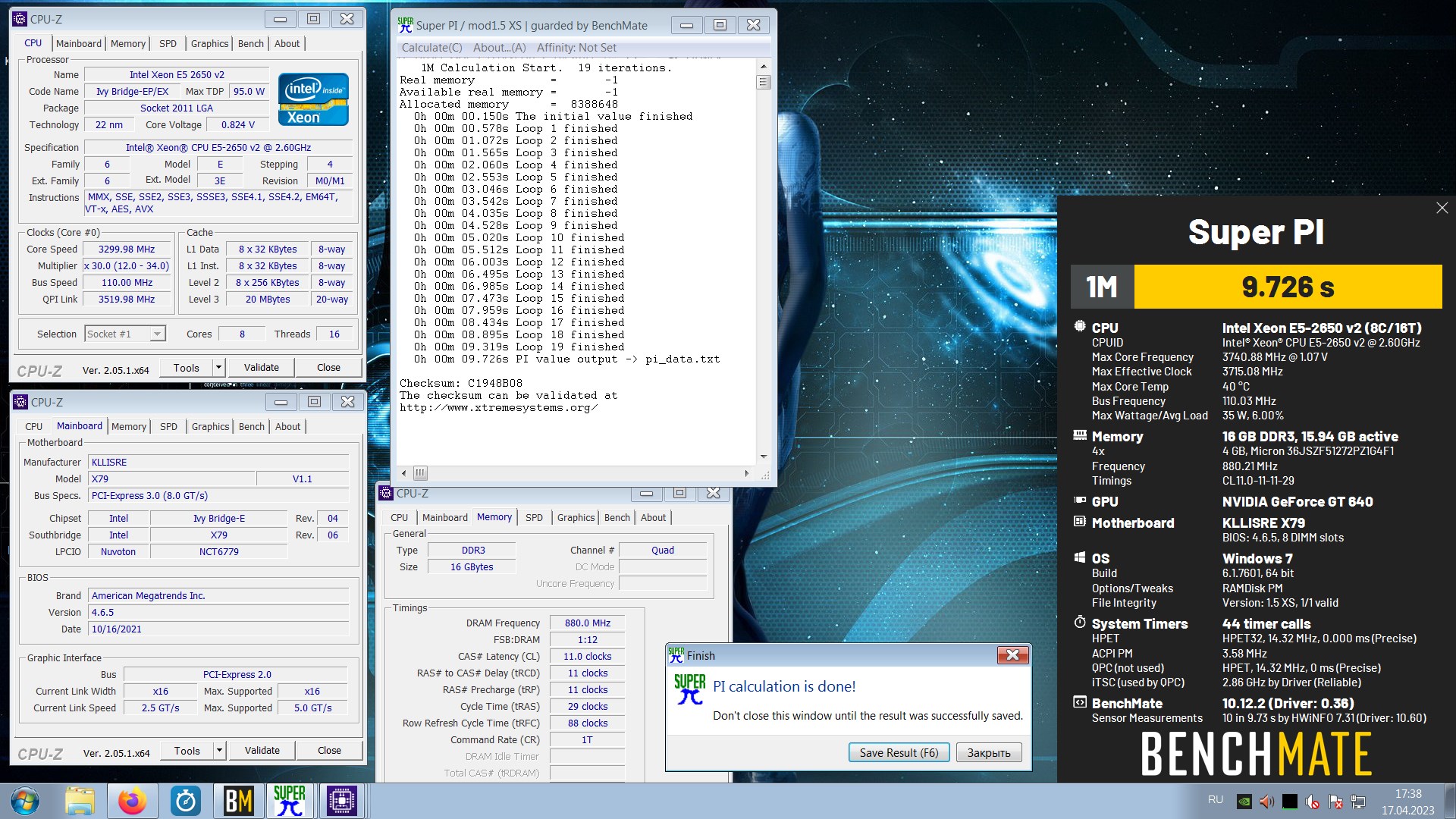This screenshot has height=819, width=1456.
Task: Click Super PI horizontal scrollbar right arrow
Action: (746, 472)
